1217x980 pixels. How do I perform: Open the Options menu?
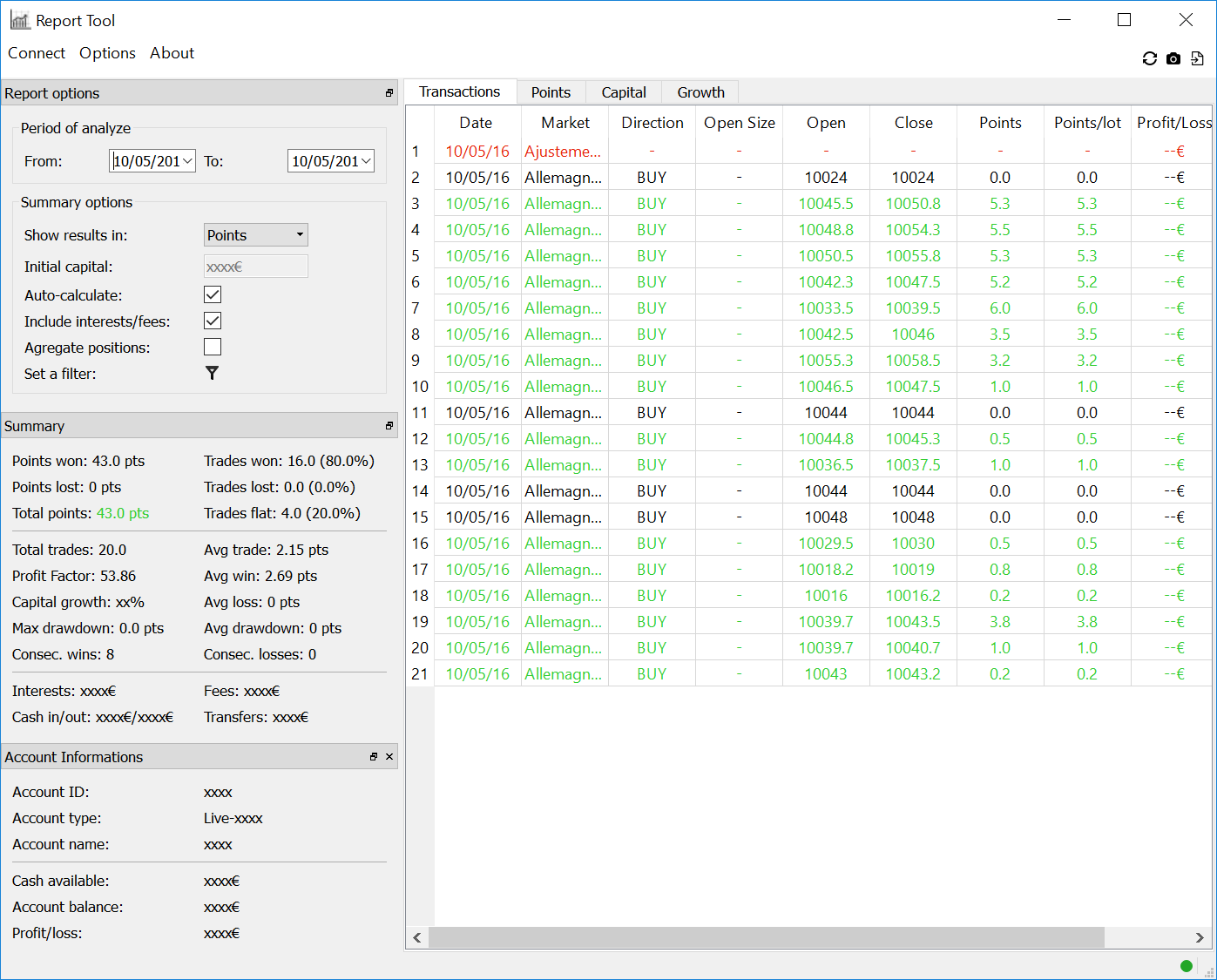coord(107,53)
